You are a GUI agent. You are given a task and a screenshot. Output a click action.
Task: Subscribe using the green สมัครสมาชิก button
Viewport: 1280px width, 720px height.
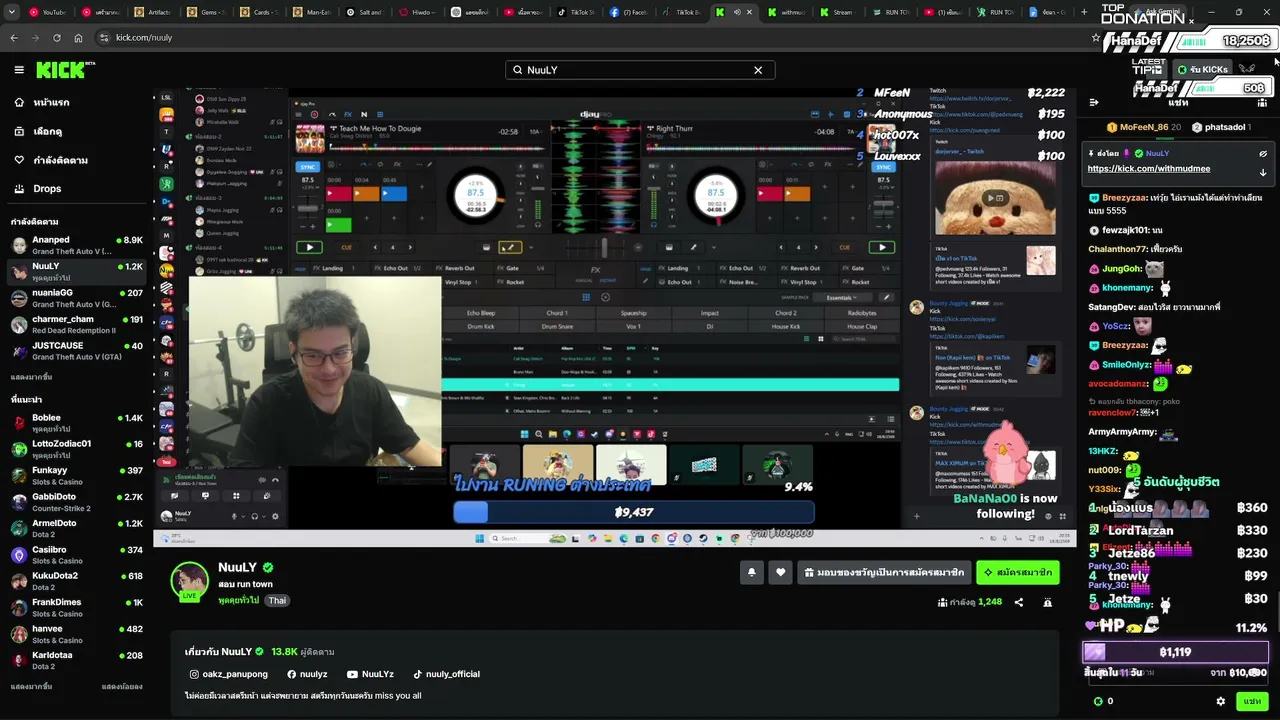[1018, 572]
